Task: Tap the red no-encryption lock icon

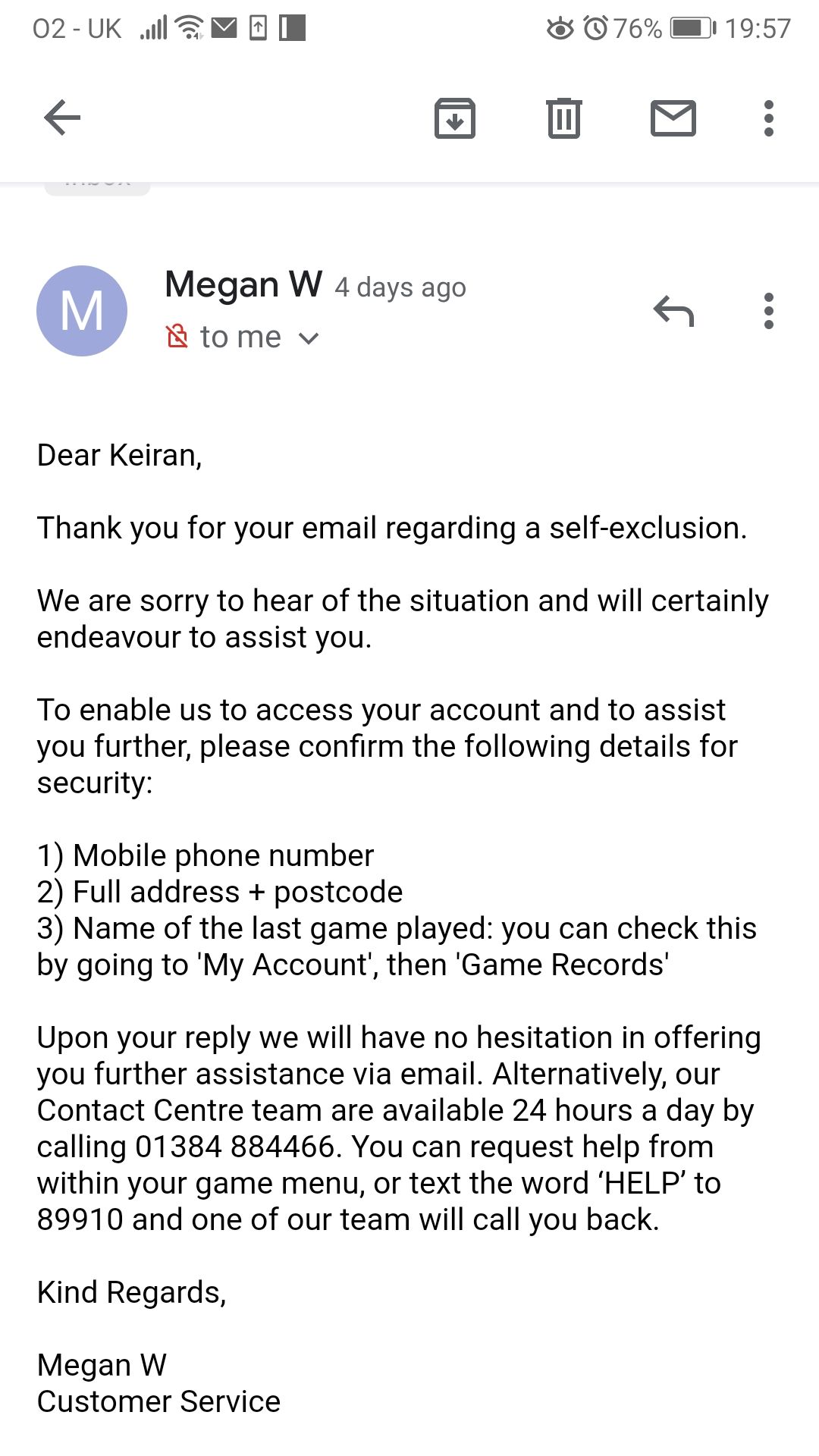Action: 177,336
